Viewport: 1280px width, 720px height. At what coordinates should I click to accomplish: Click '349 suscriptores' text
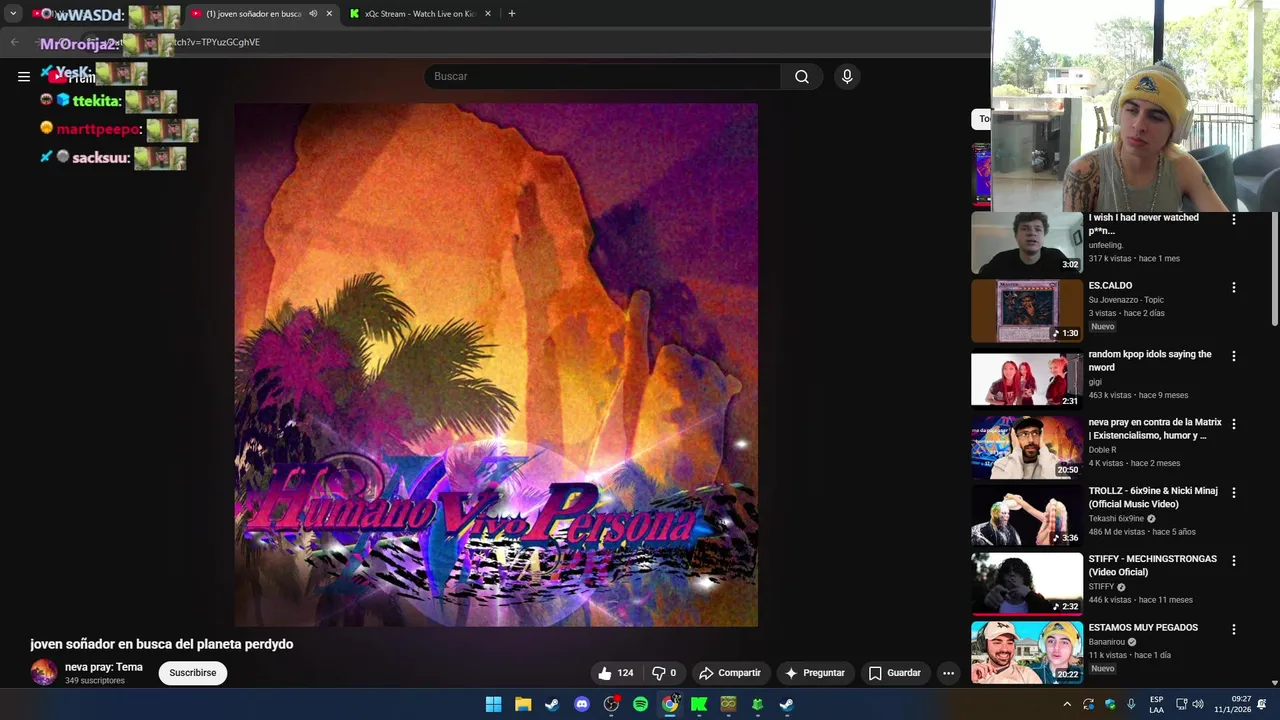pos(95,681)
